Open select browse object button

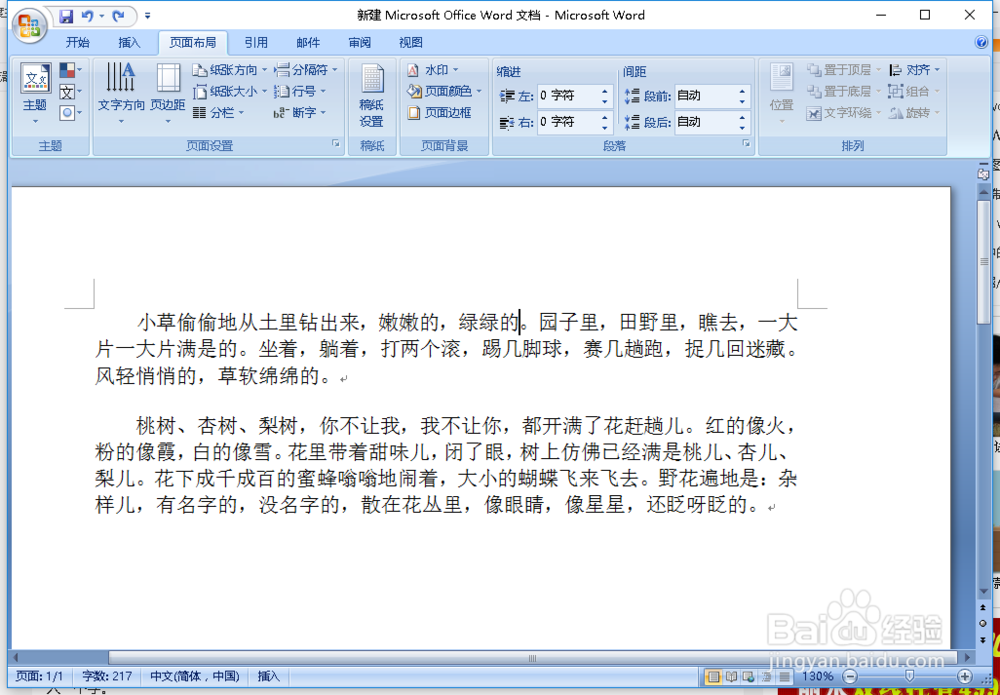[983, 624]
